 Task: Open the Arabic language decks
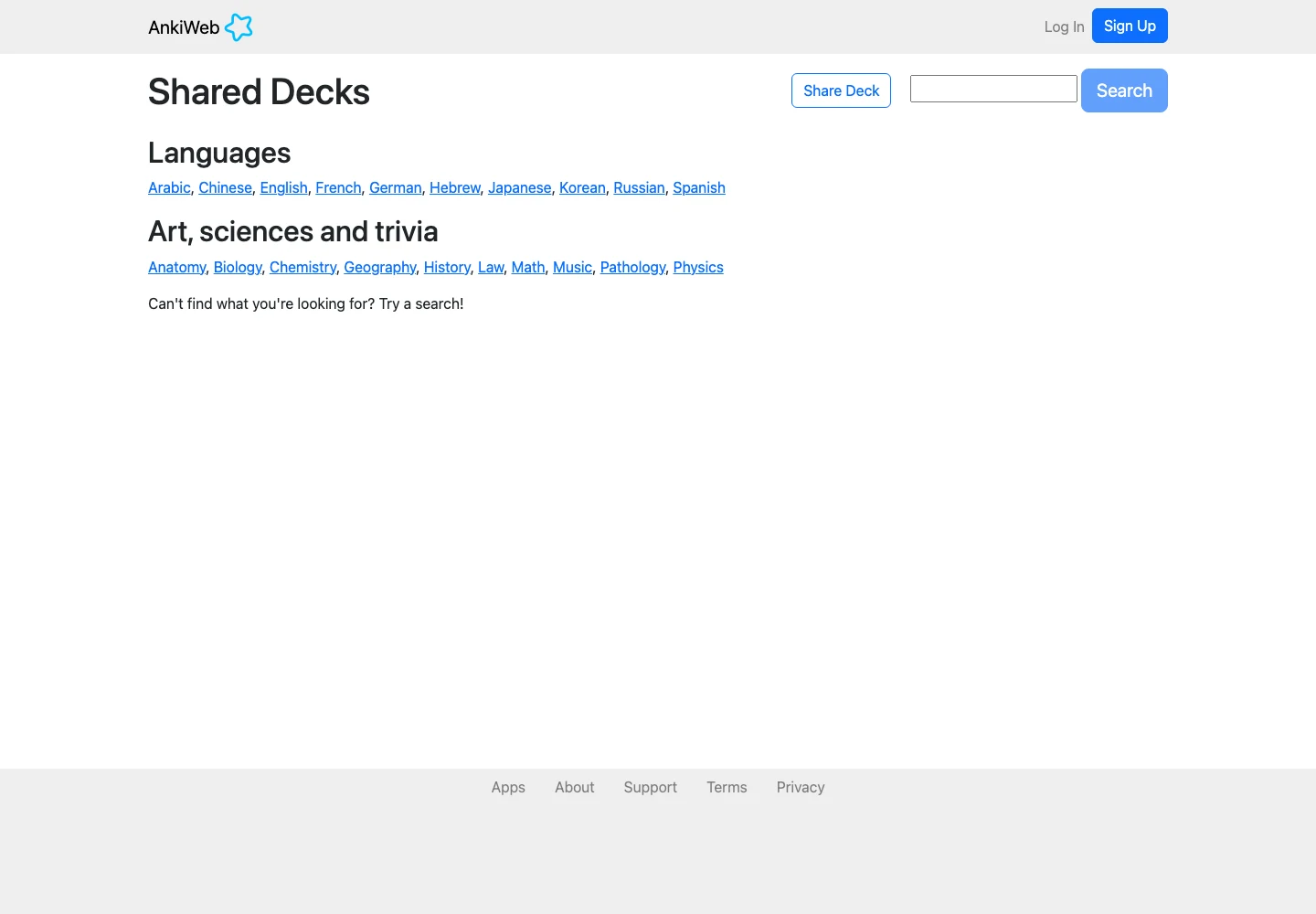point(169,187)
